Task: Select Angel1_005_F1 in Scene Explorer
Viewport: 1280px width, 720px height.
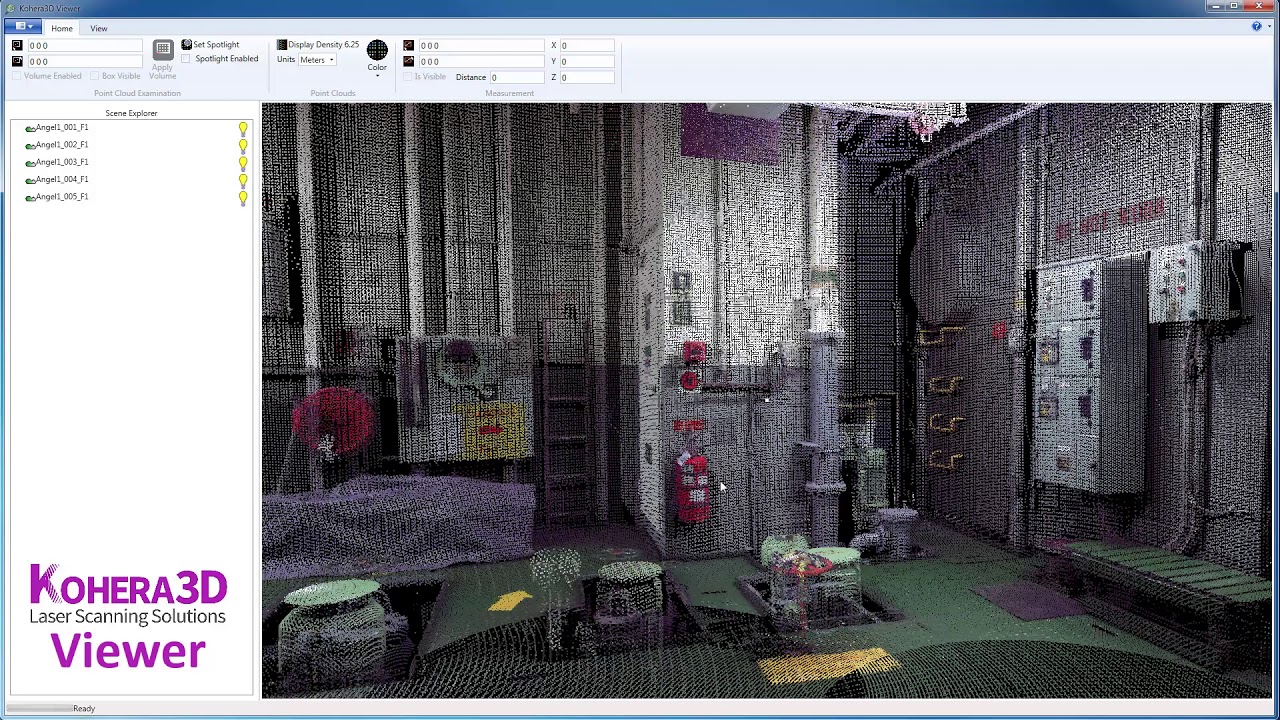Action: [x=62, y=197]
